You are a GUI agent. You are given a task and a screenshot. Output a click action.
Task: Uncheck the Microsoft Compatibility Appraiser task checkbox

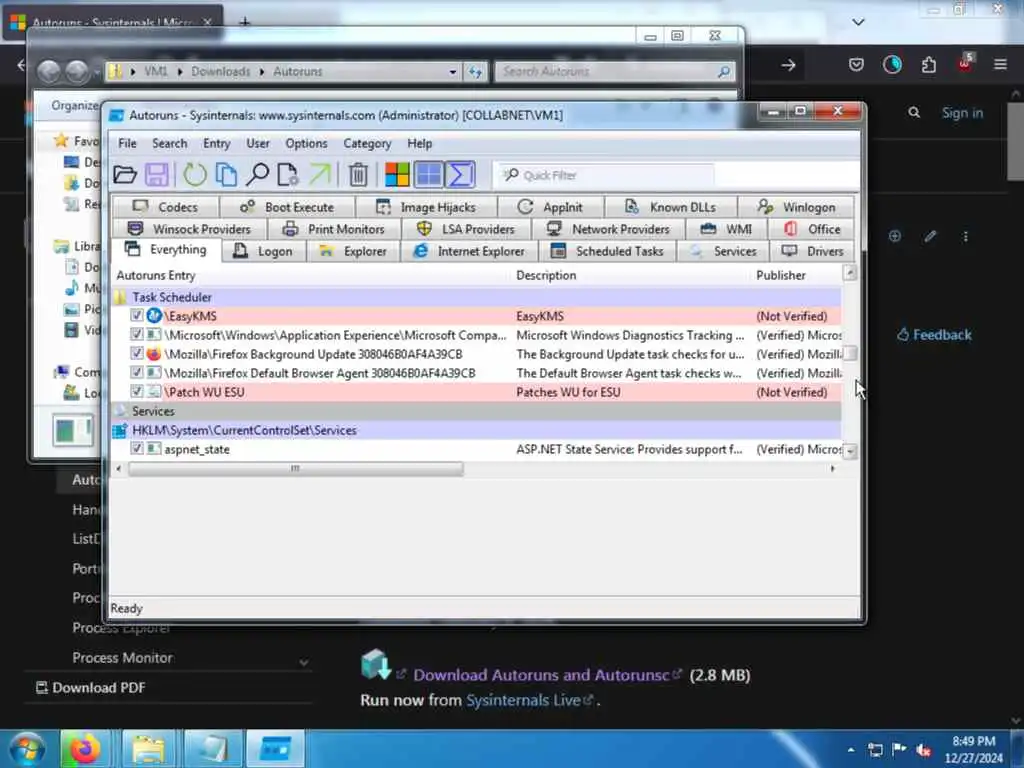[136, 334]
